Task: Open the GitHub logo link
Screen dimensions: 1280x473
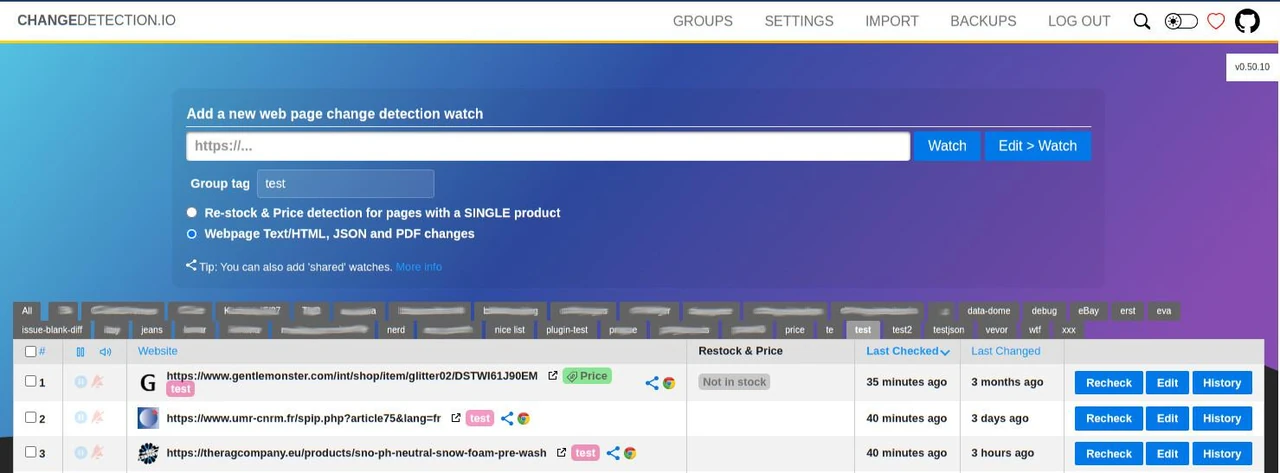Action: point(1247,21)
